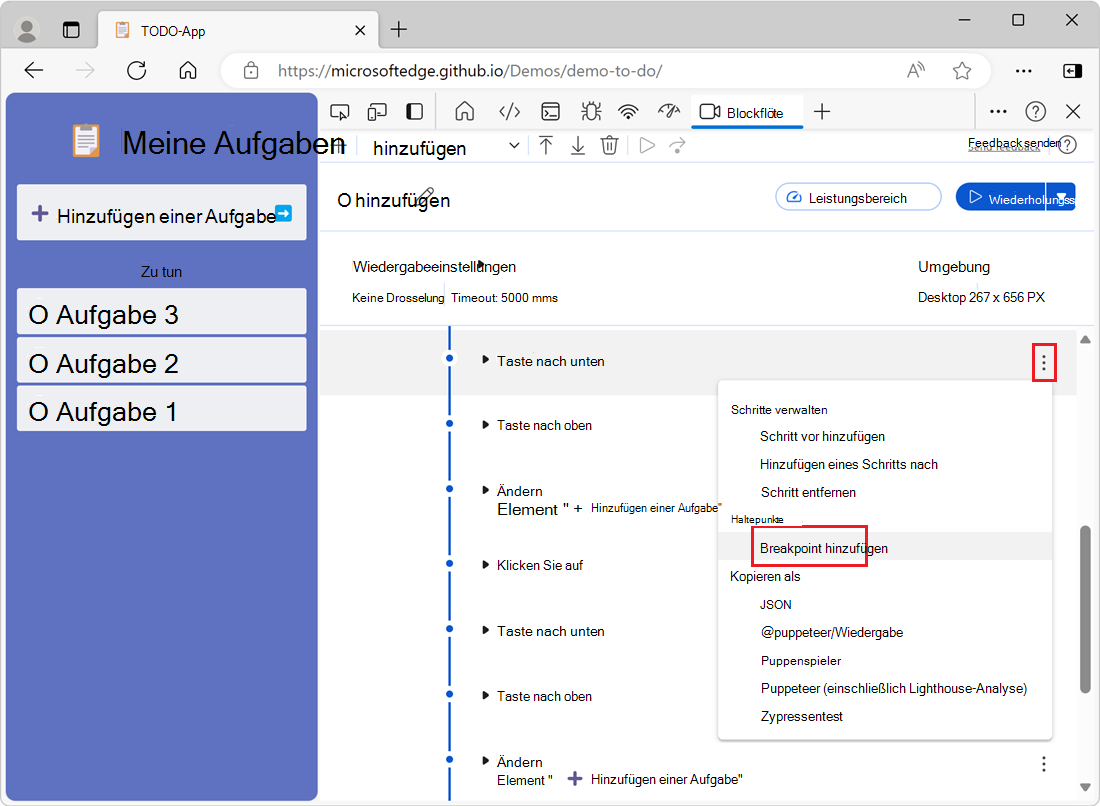The height and width of the screenshot is (806, 1100).
Task: Add another DevTools tool with plus
Action: 822,112
